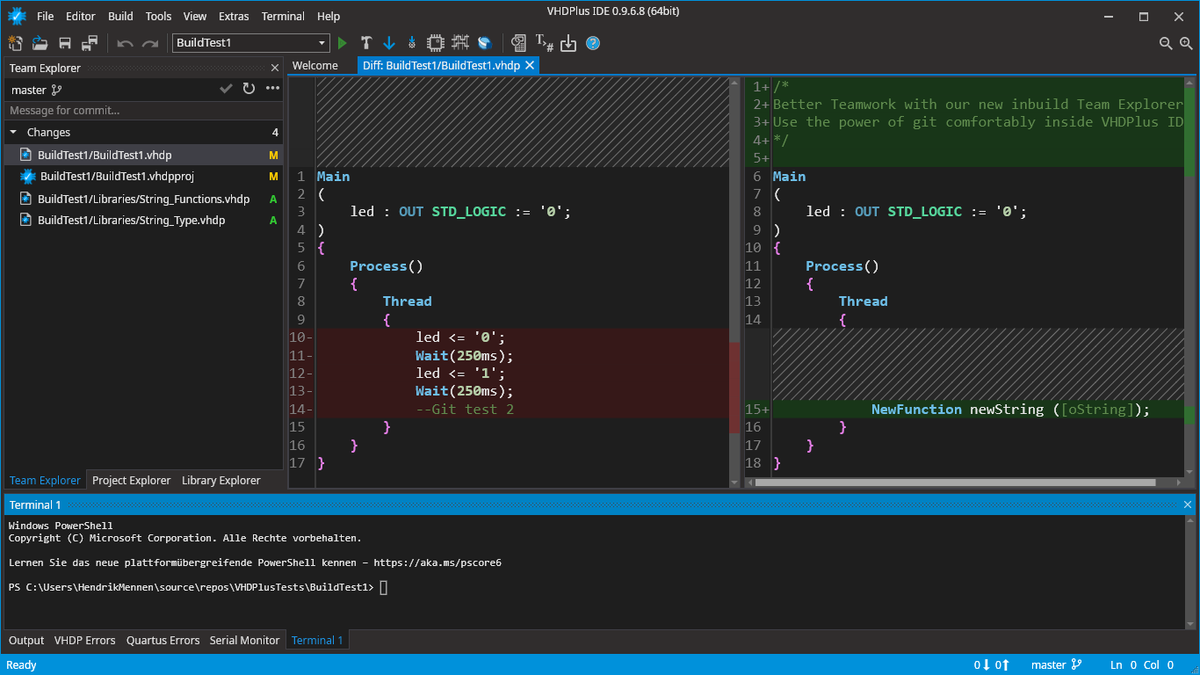
Task: Open the Build menu
Action: [x=121, y=16]
